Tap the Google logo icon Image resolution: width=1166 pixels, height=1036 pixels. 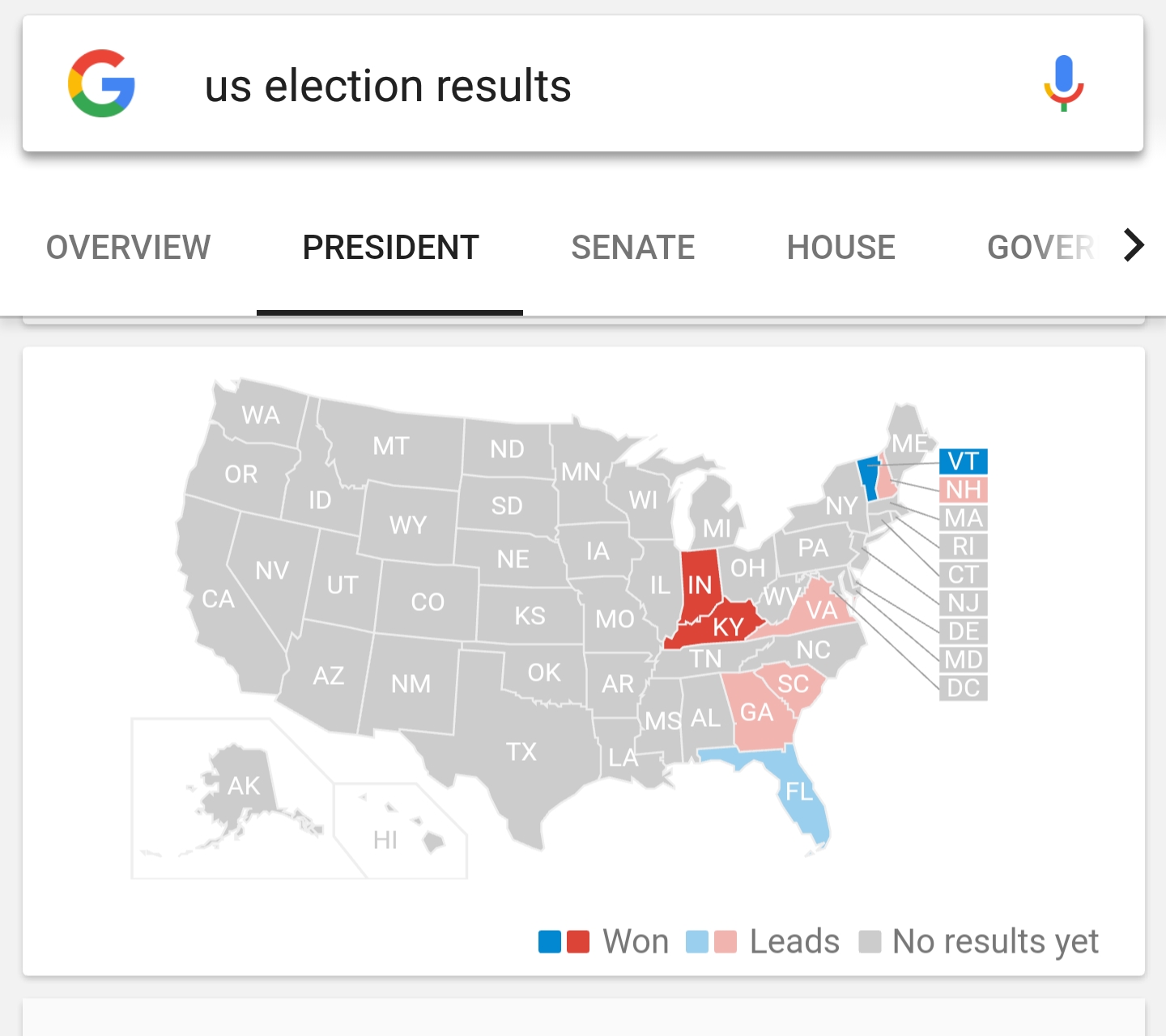[101, 84]
